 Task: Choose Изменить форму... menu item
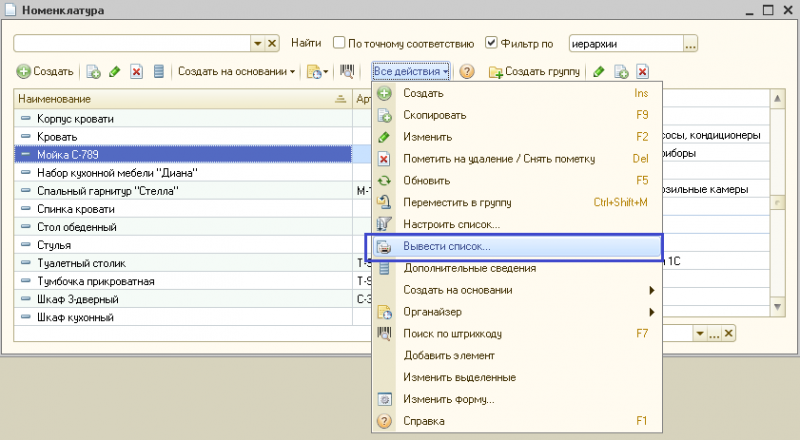click(x=517, y=399)
